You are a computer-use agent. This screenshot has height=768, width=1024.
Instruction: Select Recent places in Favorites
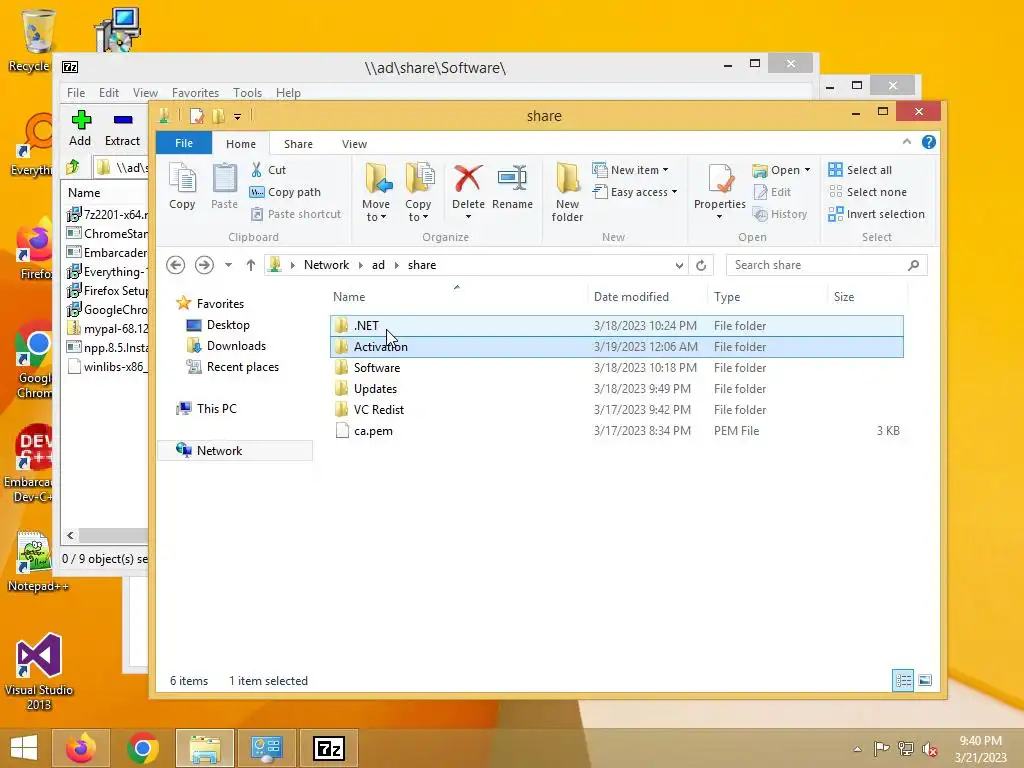(242, 367)
